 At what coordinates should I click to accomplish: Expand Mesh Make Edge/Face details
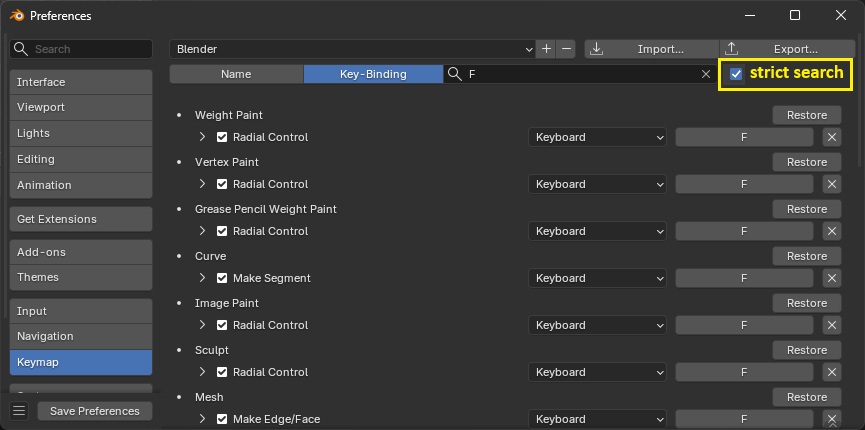pos(202,418)
